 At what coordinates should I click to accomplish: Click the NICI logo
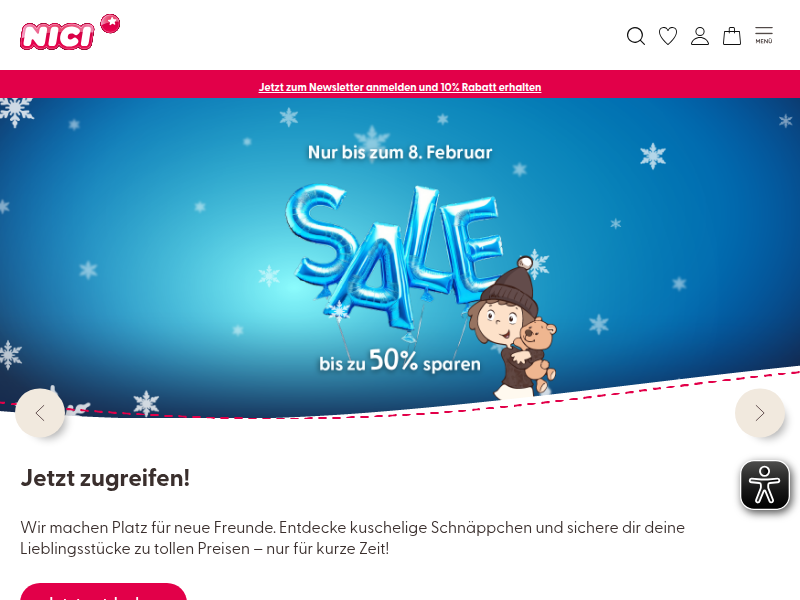pos(57,37)
